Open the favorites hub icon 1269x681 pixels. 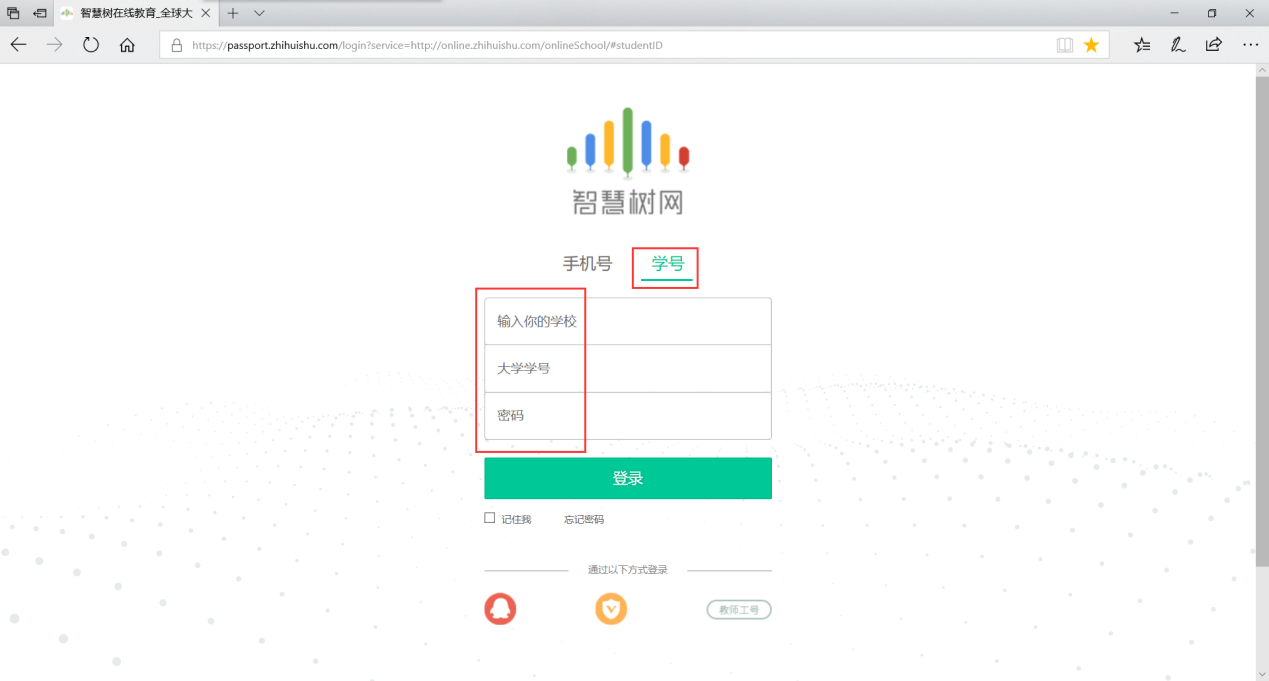1142,45
